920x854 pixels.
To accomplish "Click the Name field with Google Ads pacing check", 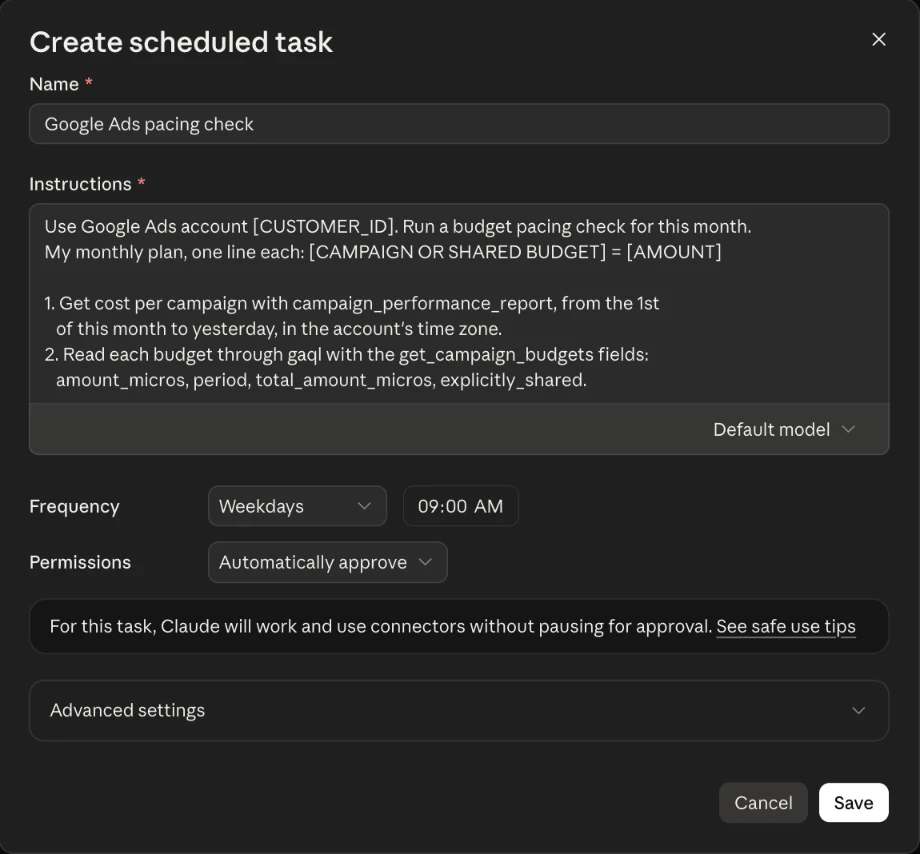I will pos(459,124).
